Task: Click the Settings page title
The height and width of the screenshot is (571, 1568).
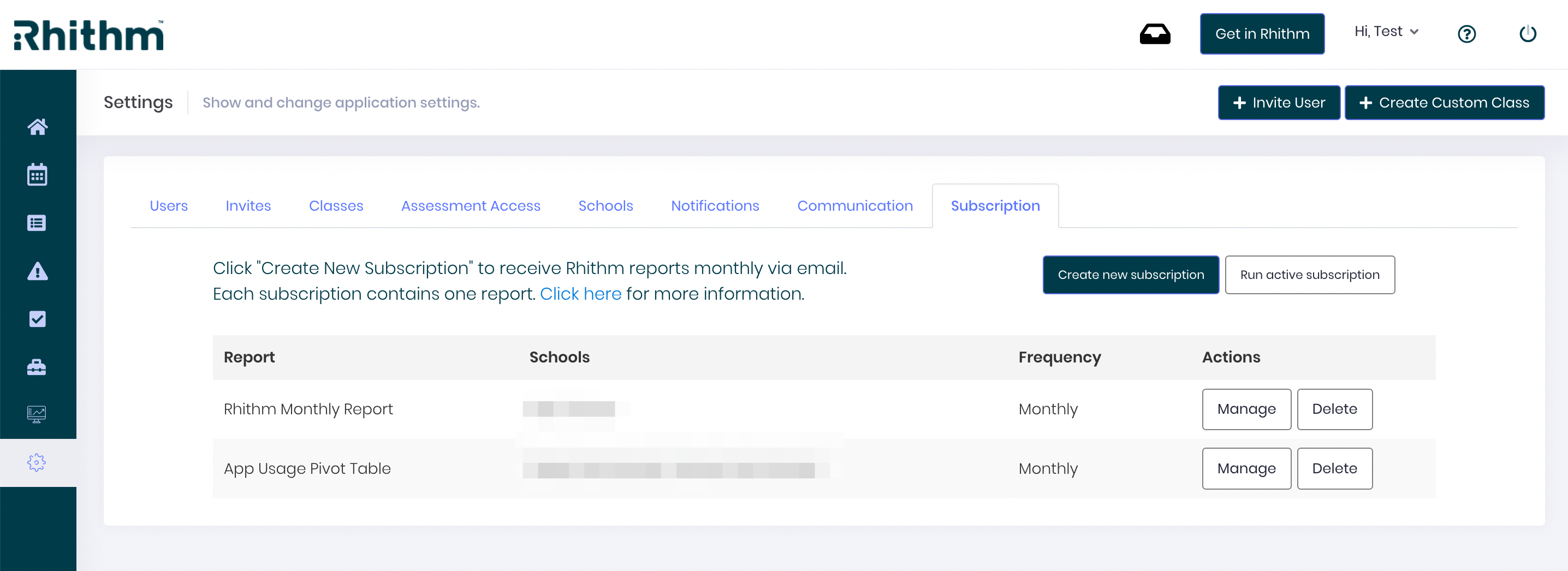Action: pyautogui.click(x=138, y=102)
